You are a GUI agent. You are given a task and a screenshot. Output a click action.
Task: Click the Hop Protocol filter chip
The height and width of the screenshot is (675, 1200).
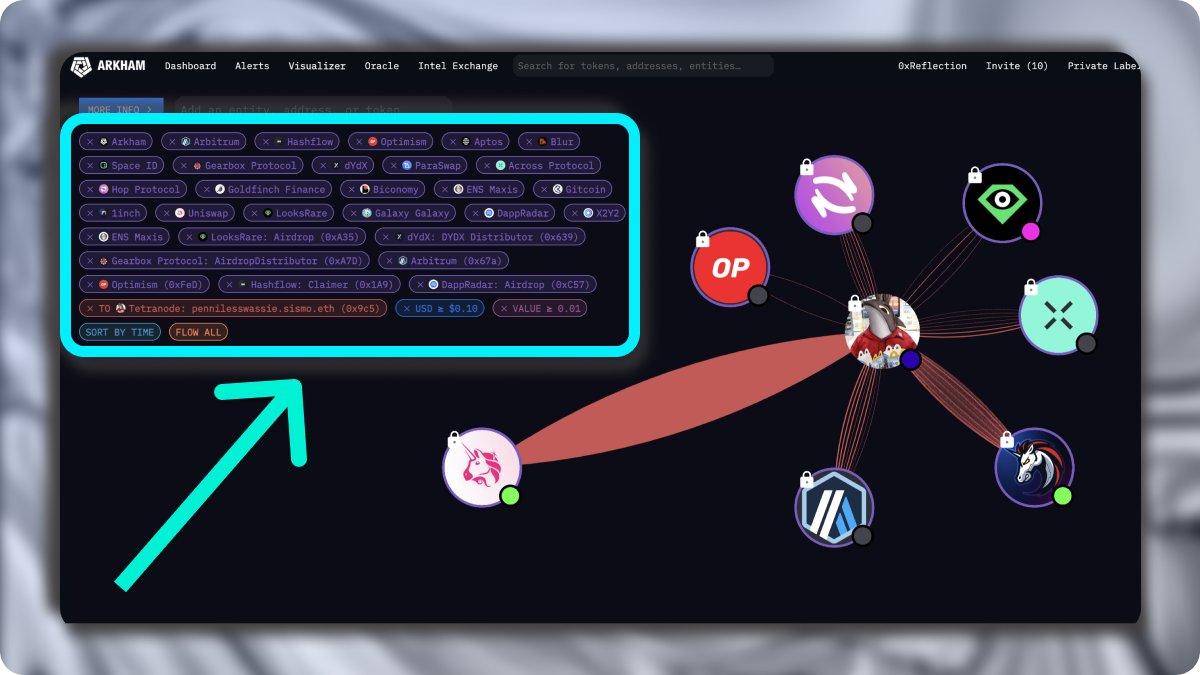(133, 189)
